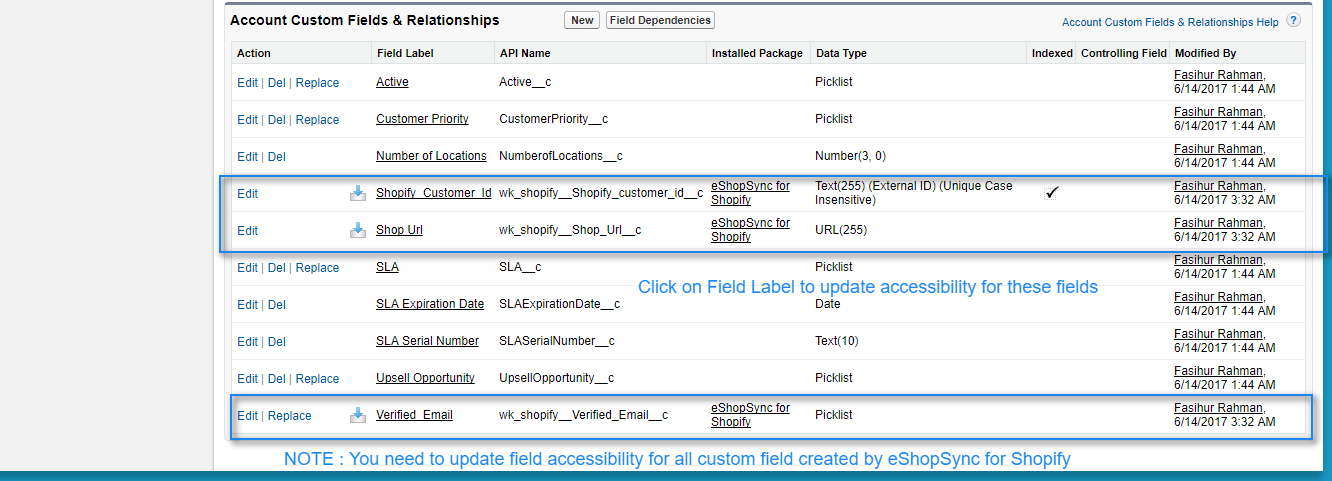Delete the Customer Priority field
Screen dimensions: 1332x481
276,120
